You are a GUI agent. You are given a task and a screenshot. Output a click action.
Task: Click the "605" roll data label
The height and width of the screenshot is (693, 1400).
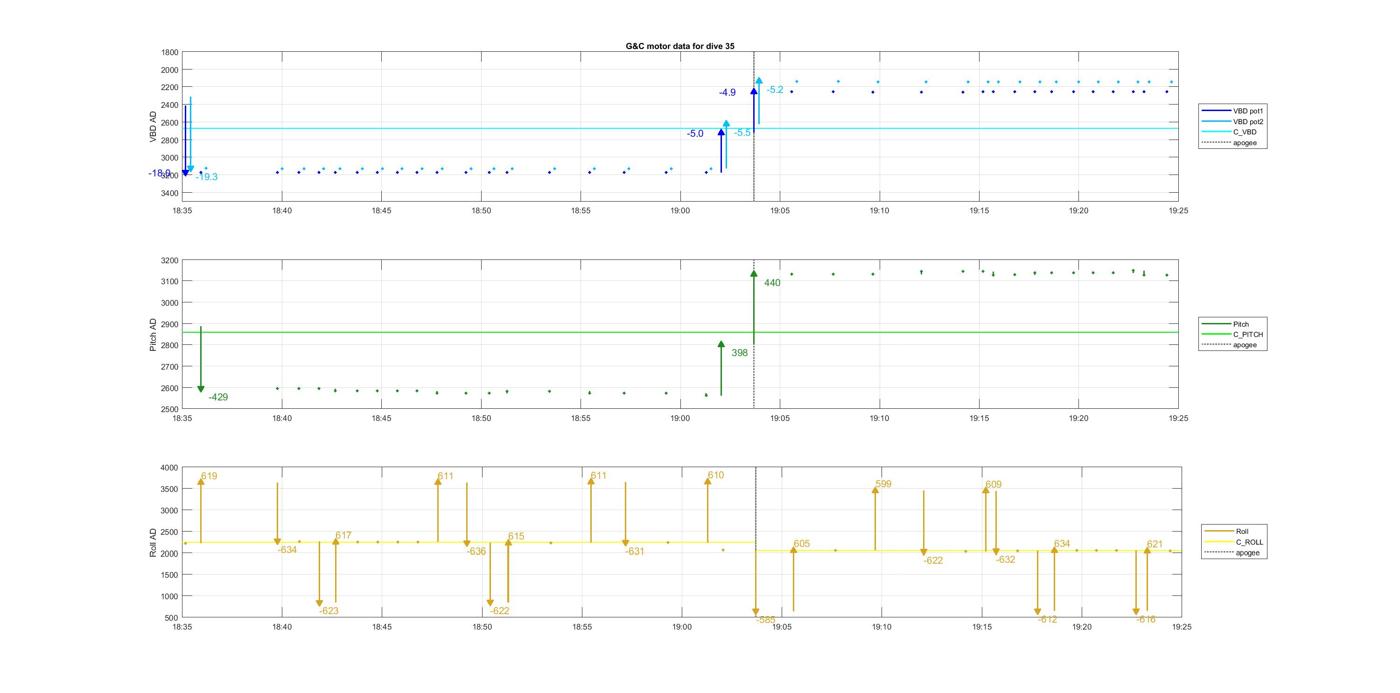[x=802, y=544]
